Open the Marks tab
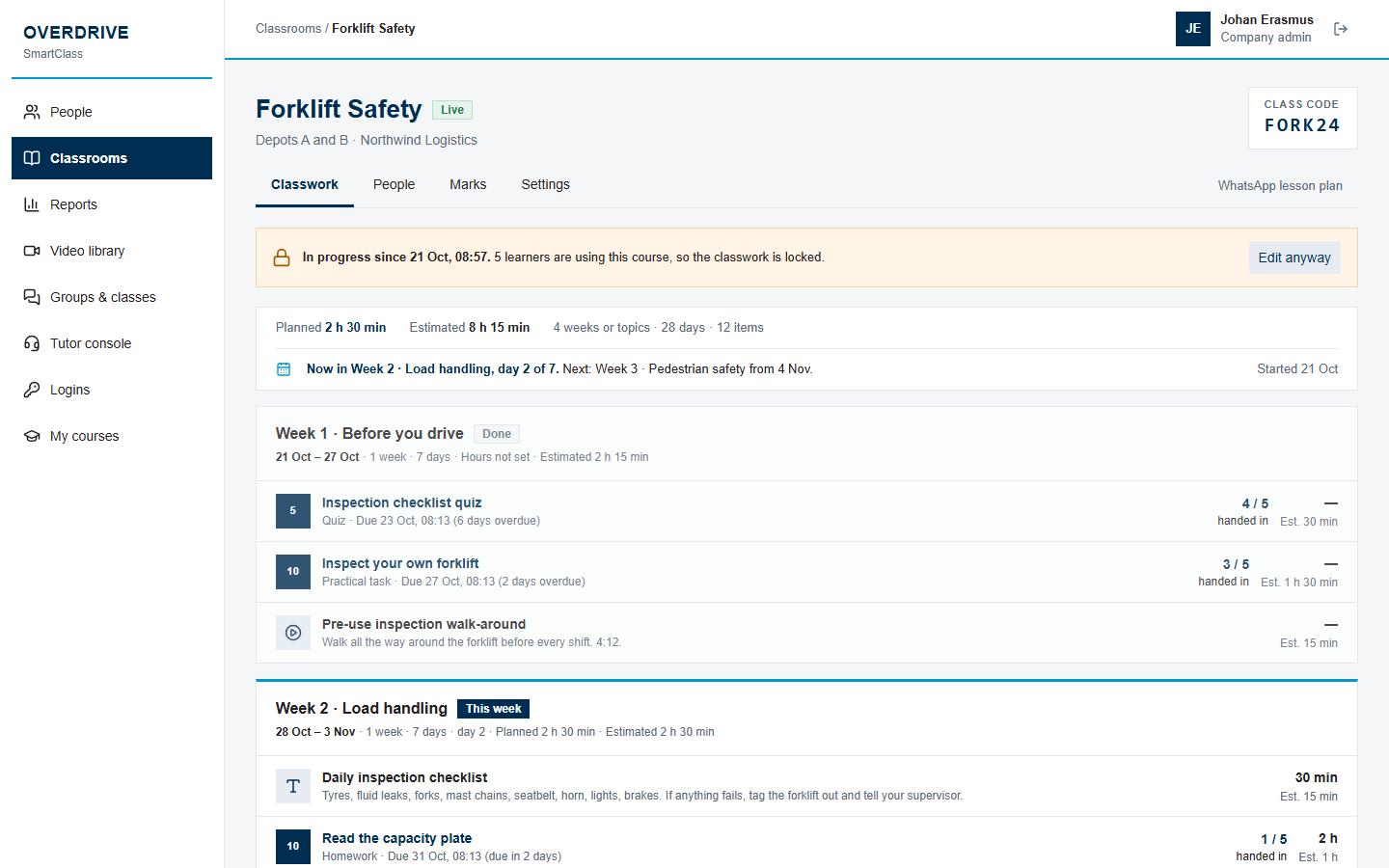The height and width of the screenshot is (868, 1389). click(x=468, y=184)
